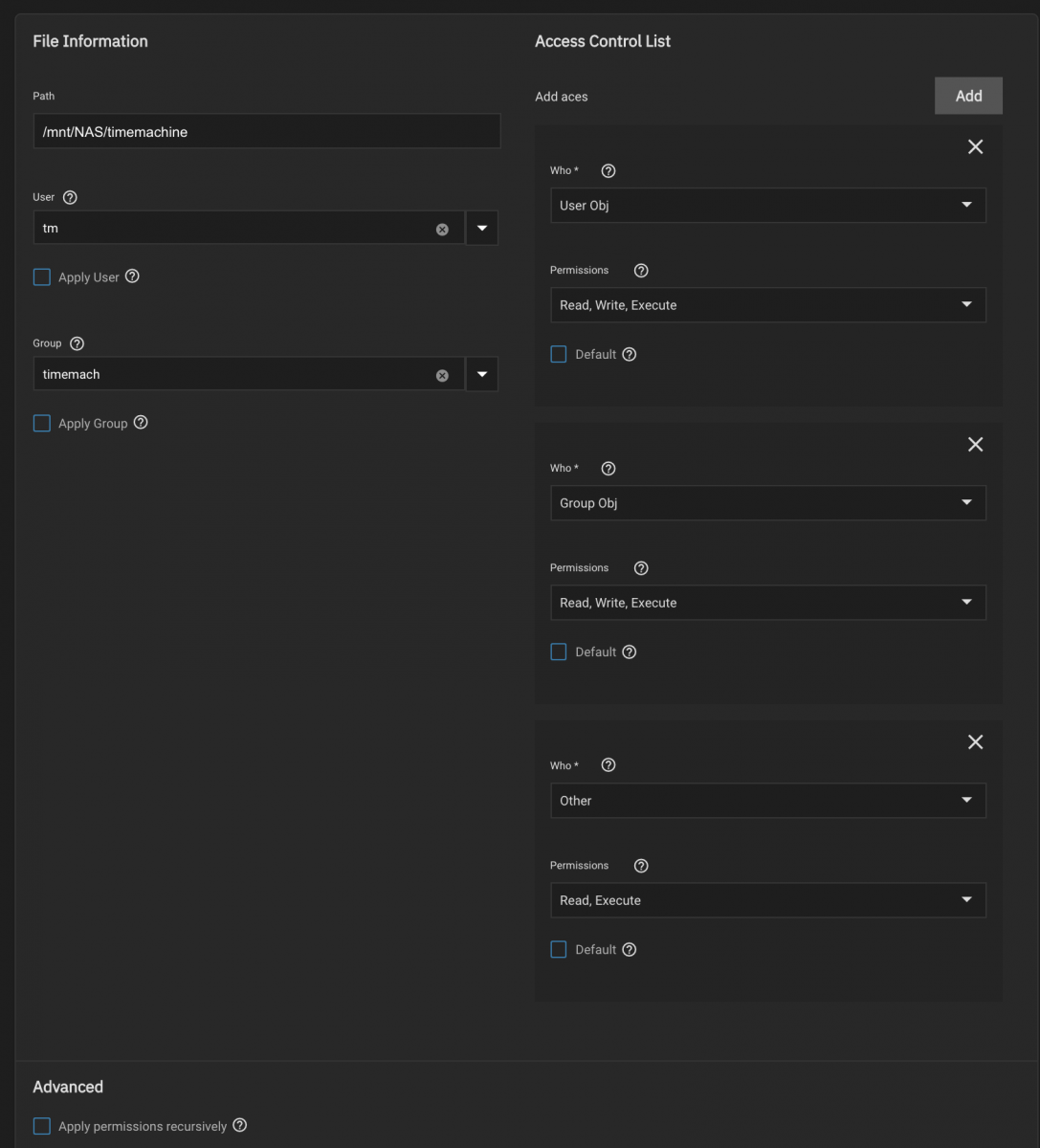Remove the Group Obj ACL entry
The width and height of the screenshot is (1040, 1148).
point(975,444)
